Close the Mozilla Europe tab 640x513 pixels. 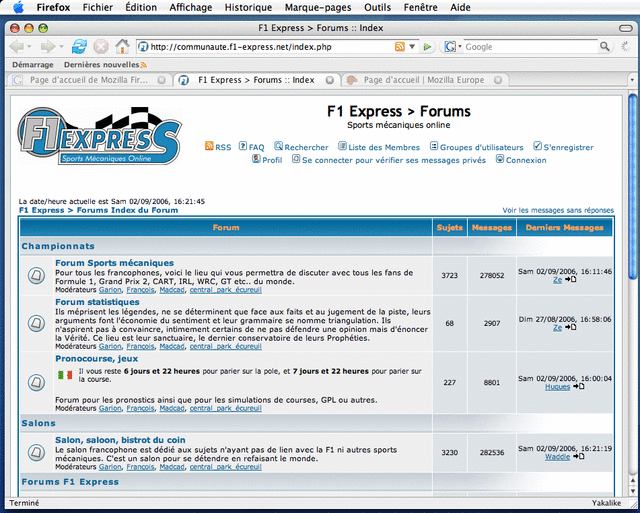click(x=498, y=80)
